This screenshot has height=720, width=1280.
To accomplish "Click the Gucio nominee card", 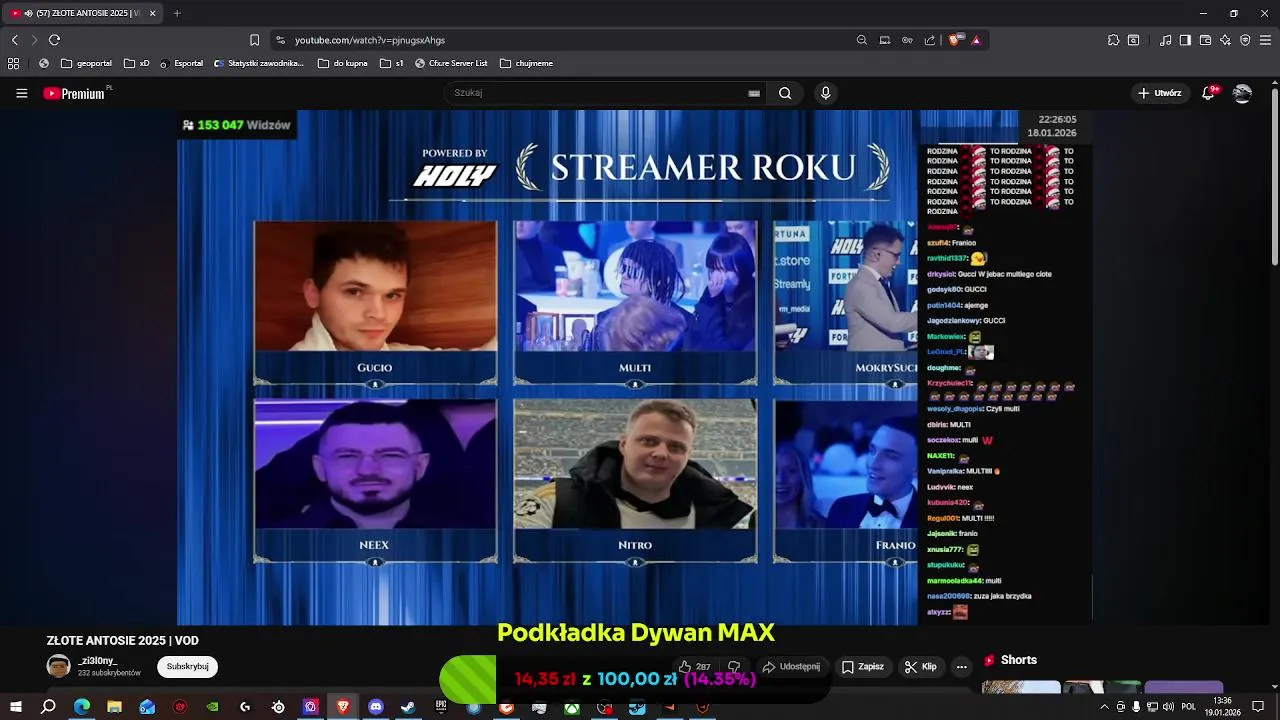I will coord(375,303).
